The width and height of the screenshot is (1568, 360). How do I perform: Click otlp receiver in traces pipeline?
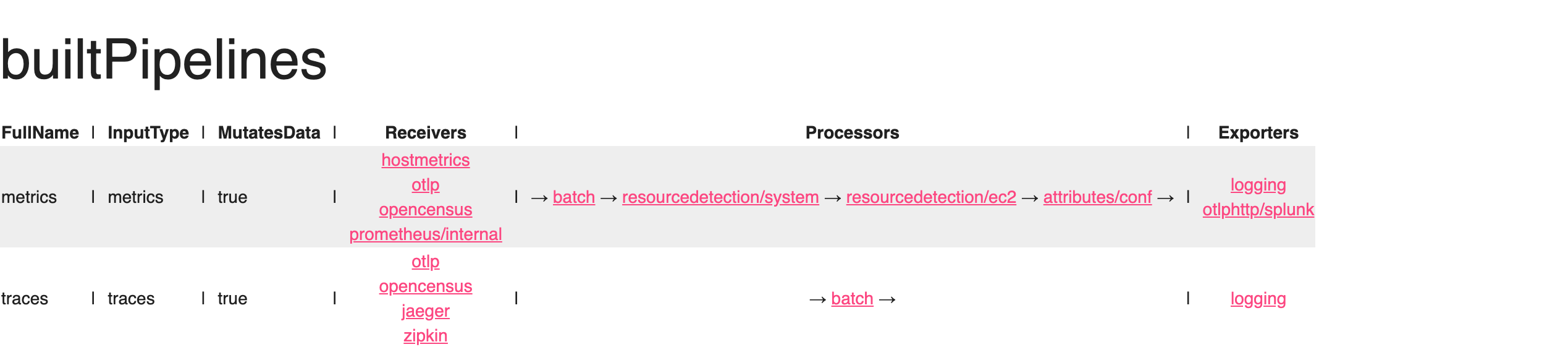click(x=425, y=262)
